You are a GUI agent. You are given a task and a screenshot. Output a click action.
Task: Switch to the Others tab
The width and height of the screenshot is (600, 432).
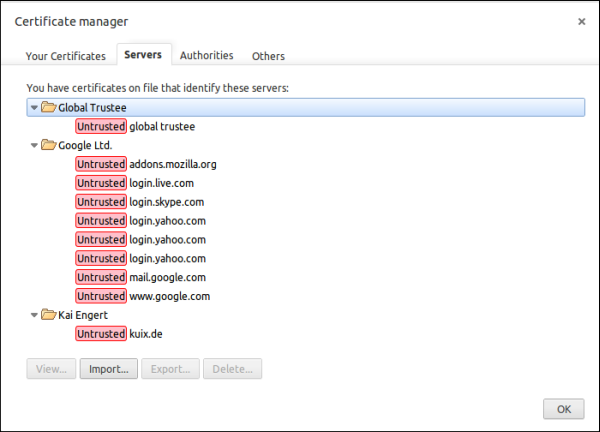pyautogui.click(x=268, y=56)
